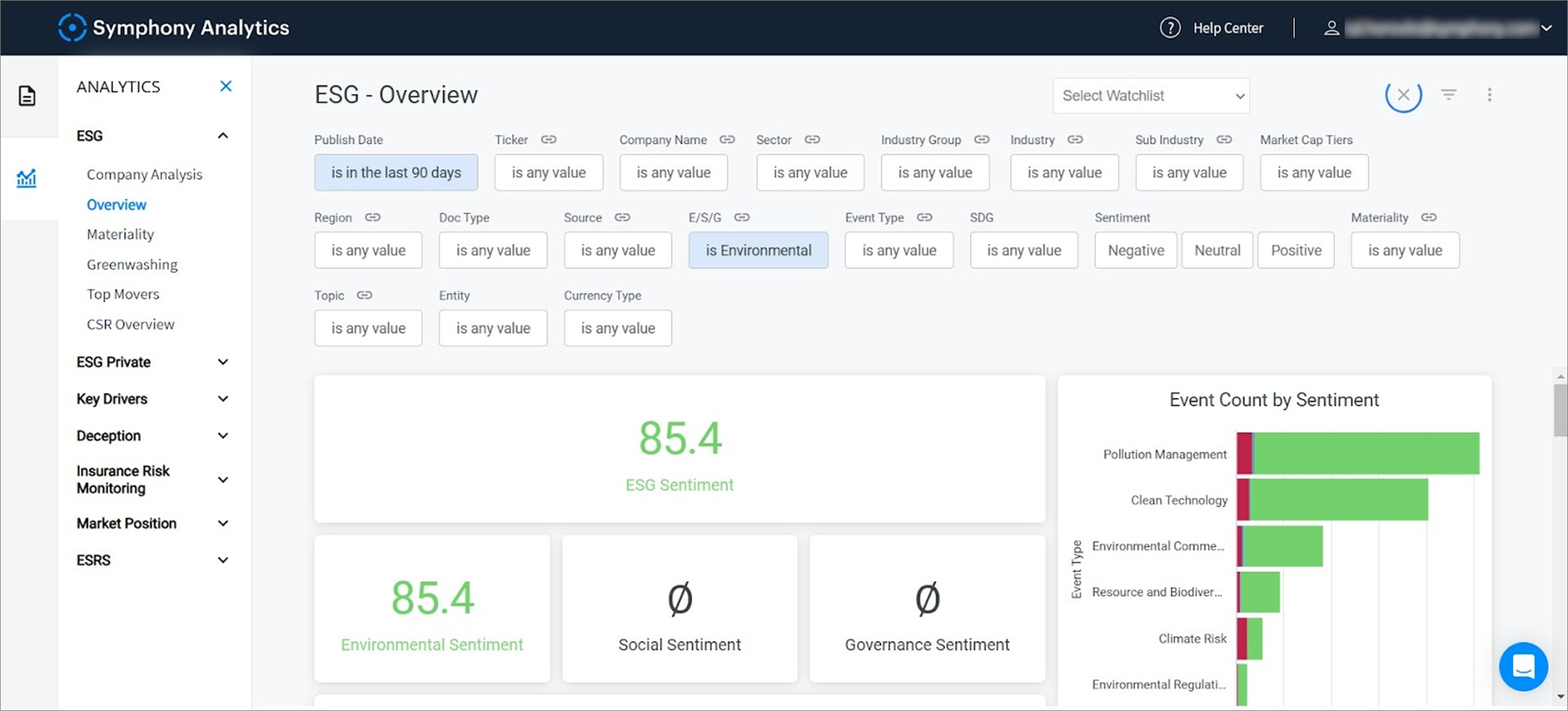Select the Overview menu item
Screen dimensions: 1568x711
pos(117,205)
